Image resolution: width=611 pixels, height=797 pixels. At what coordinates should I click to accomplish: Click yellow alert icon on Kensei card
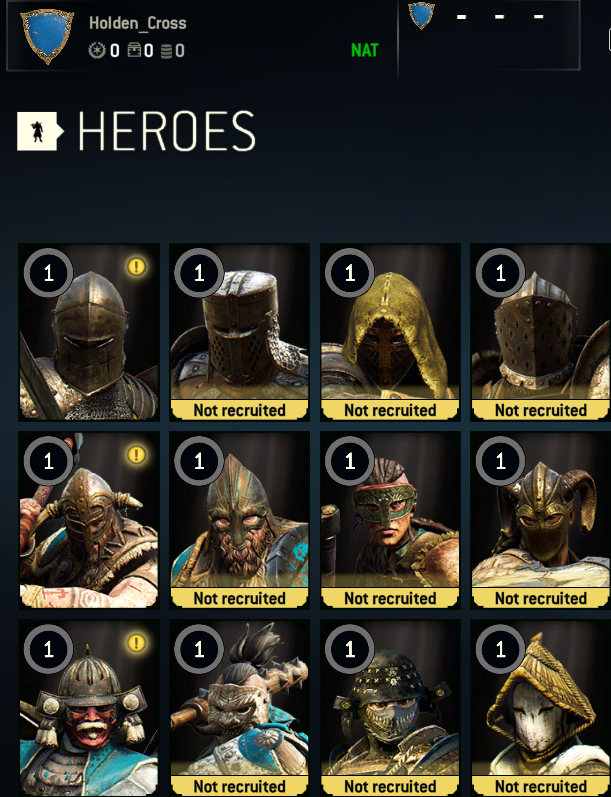click(136, 642)
